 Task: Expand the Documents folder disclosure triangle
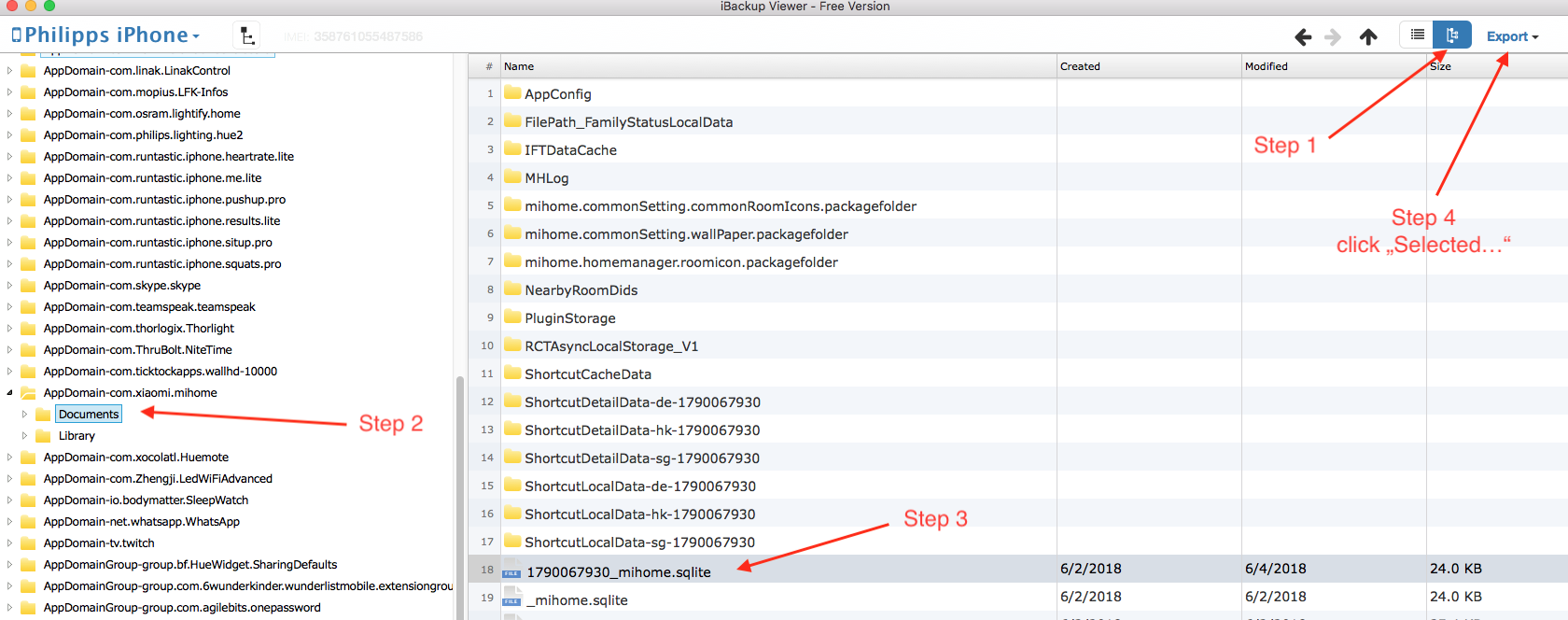pyautogui.click(x=24, y=415)
